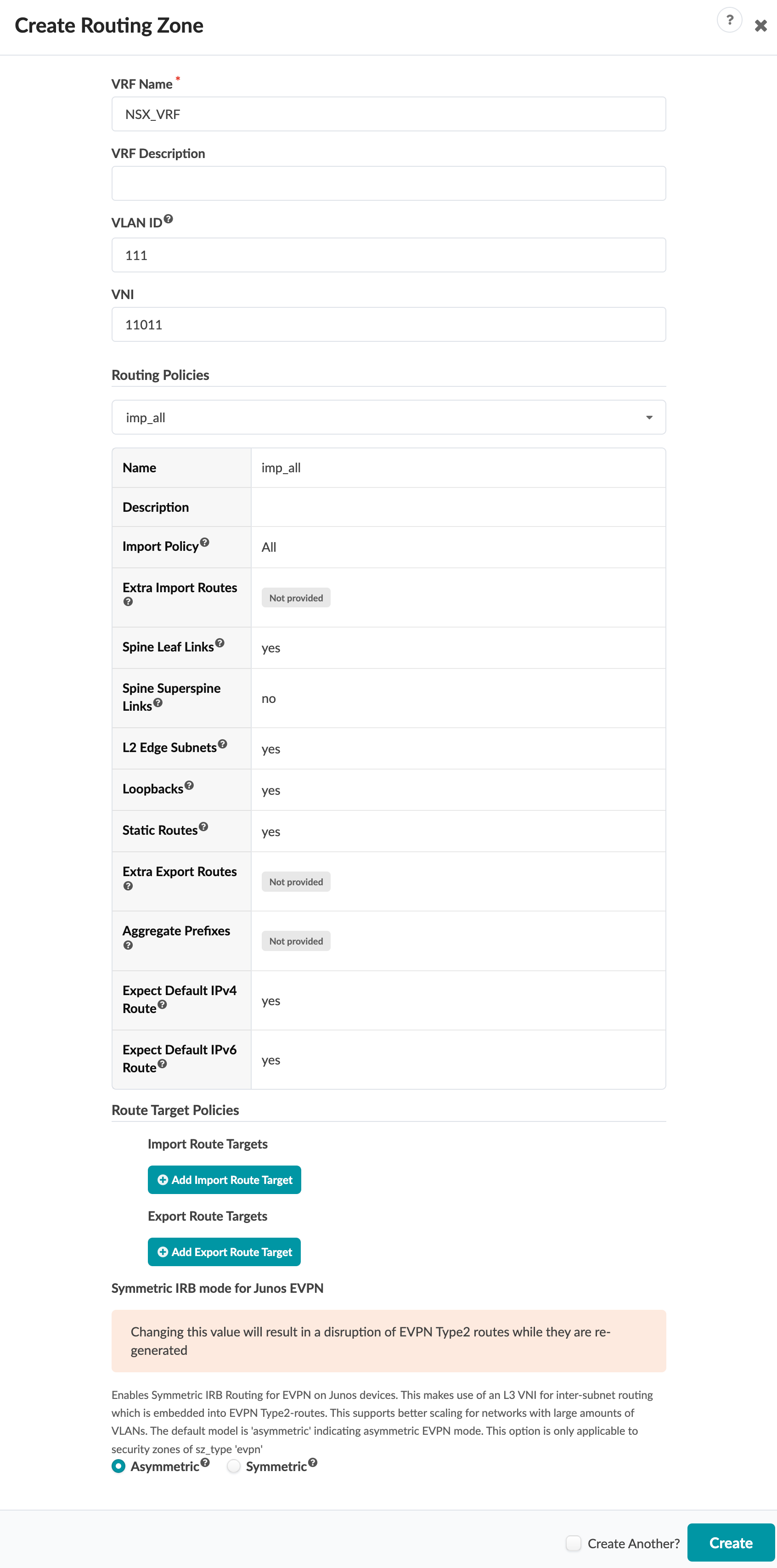Enable the Create Another checkbox

click(573, 1543)
